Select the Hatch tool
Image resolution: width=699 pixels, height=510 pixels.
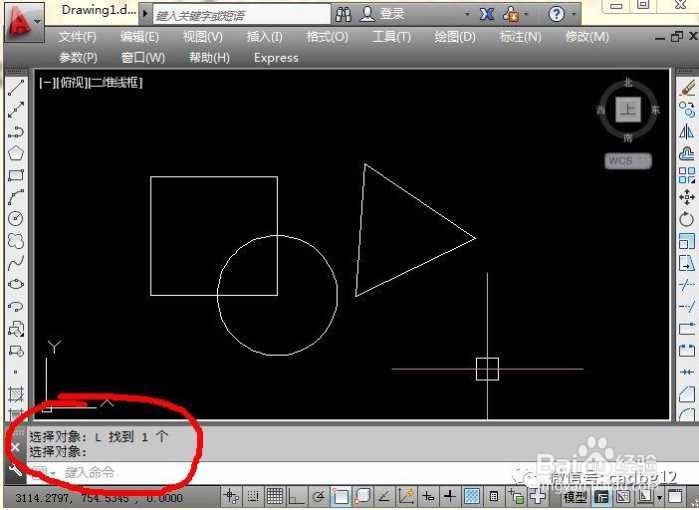coord(16,394)
